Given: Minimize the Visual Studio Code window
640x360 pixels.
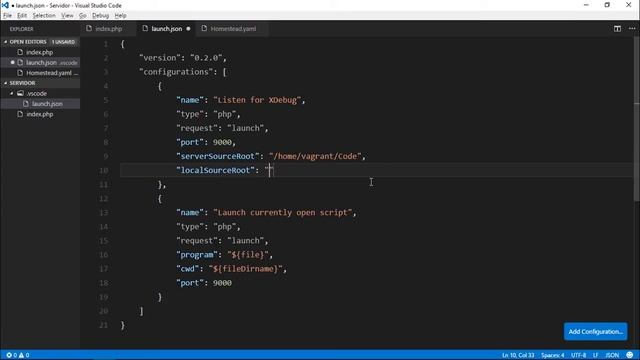Looking at the screenshot, I should [x=586, y=5].
